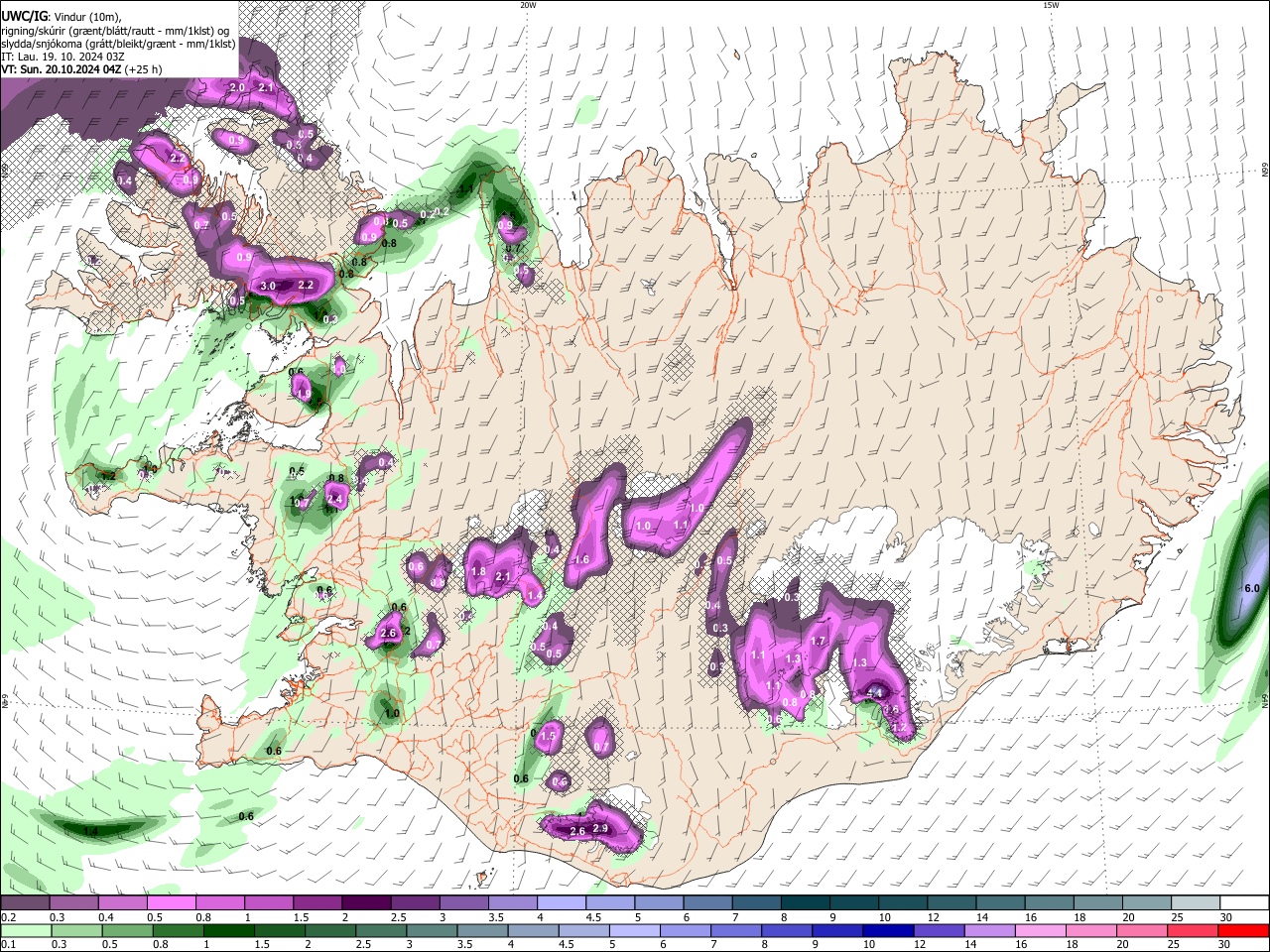Click the 'slydda/snjókoma' legend description line
1270x952 pixels.
point(118,44)
